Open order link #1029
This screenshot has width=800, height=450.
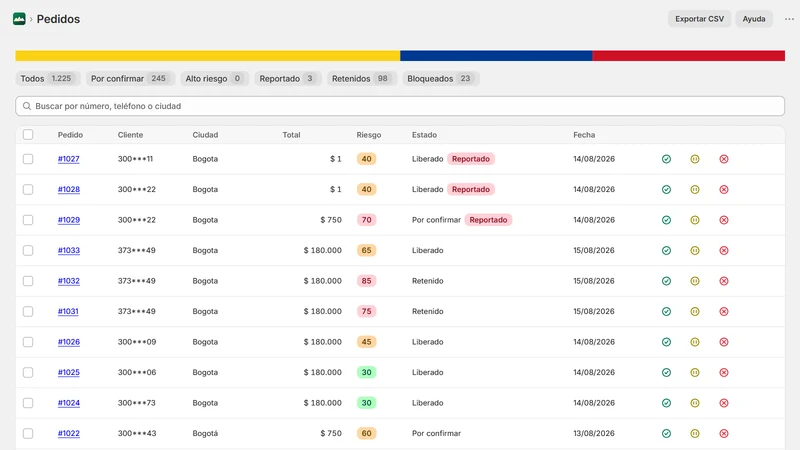tap(68, 220)
